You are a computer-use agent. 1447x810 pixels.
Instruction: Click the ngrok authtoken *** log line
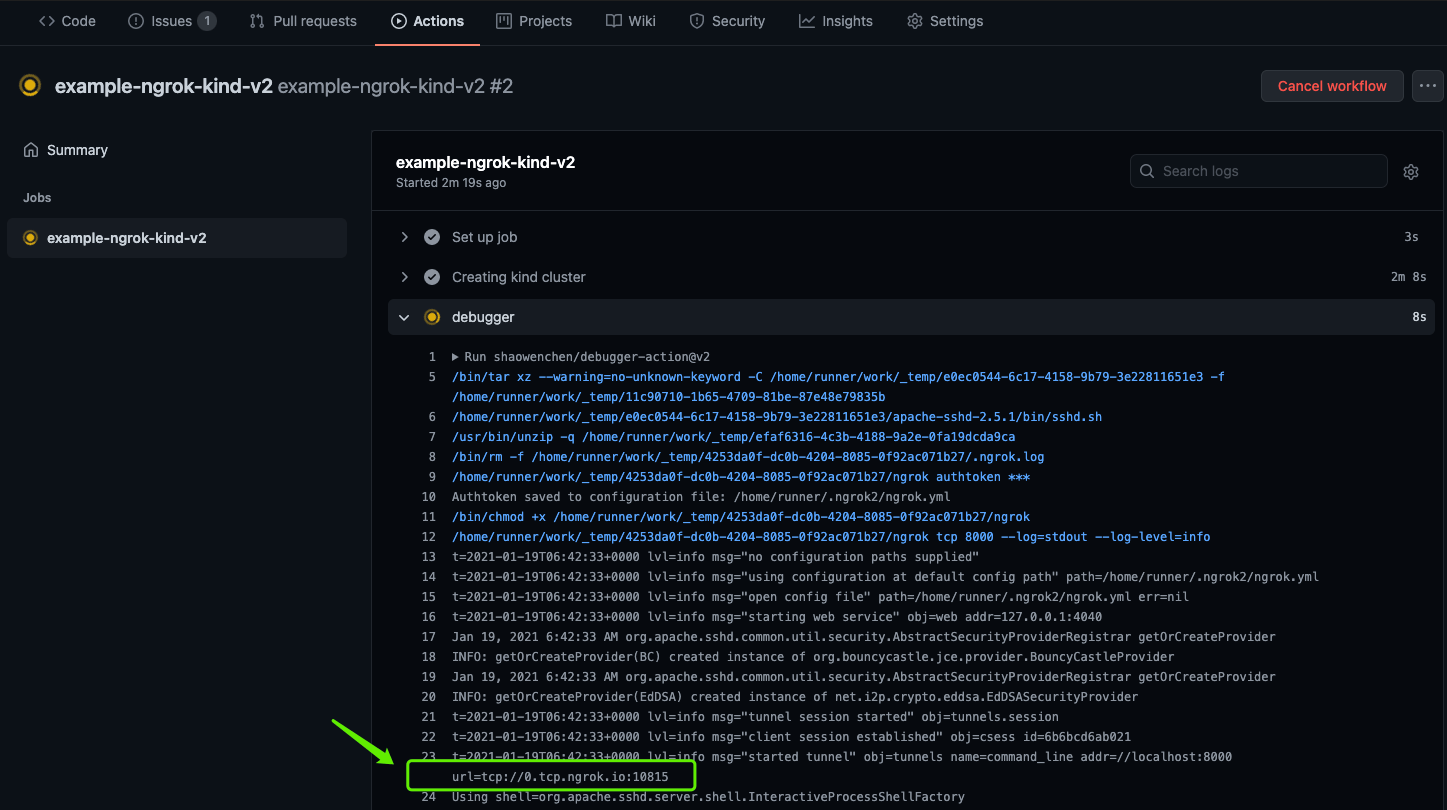point(741,477)
